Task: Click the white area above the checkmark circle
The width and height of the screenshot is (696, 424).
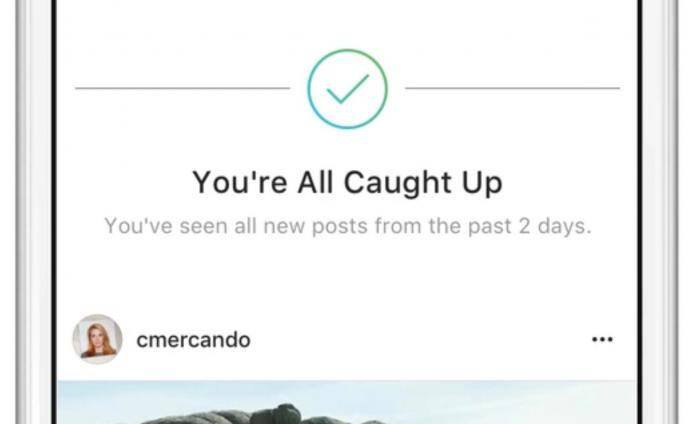Action: [347, 22]
